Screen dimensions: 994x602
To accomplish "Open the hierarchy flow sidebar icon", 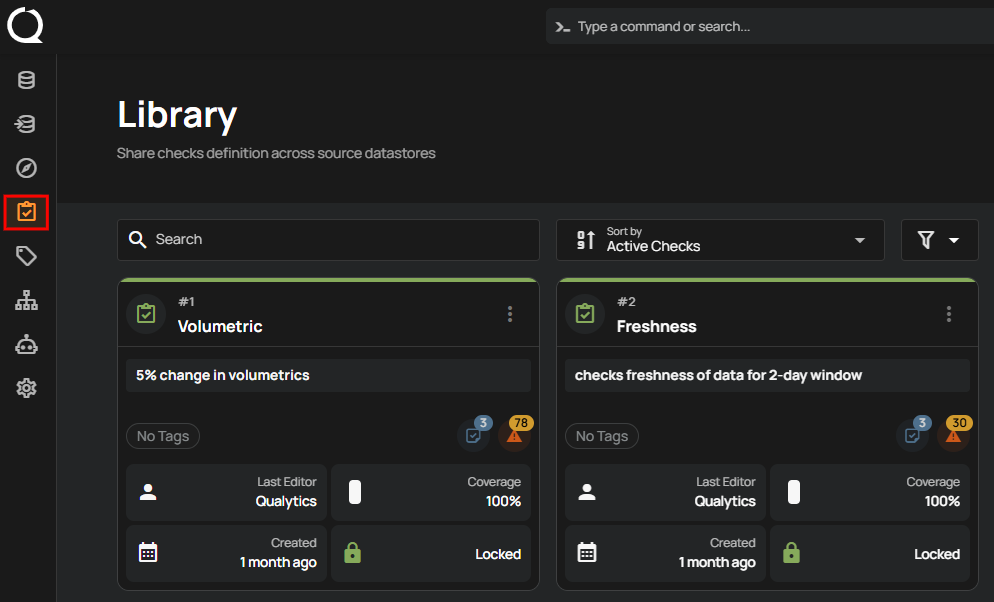I will coord(27,301).
